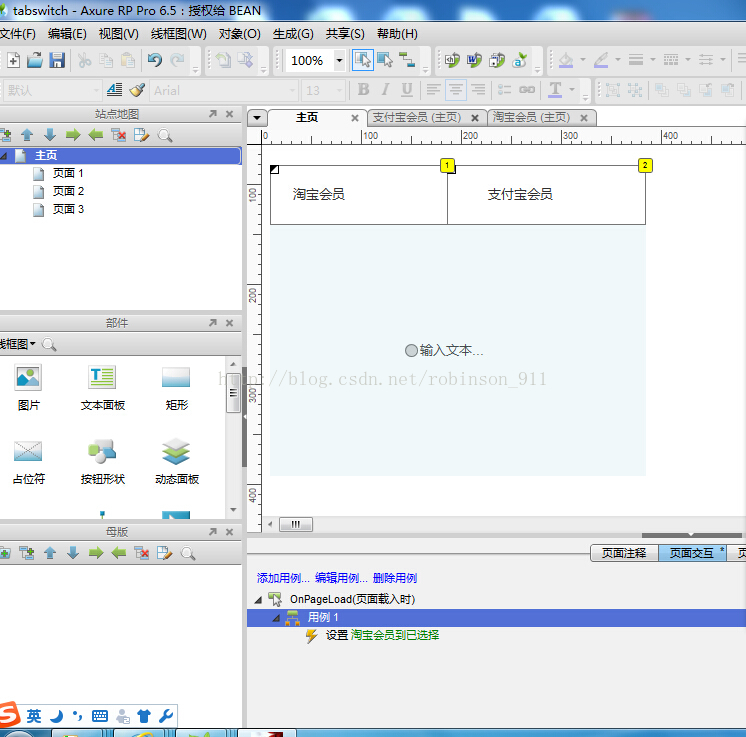Toggle bullet list formatting
The image size is (746, 737).
504,89
